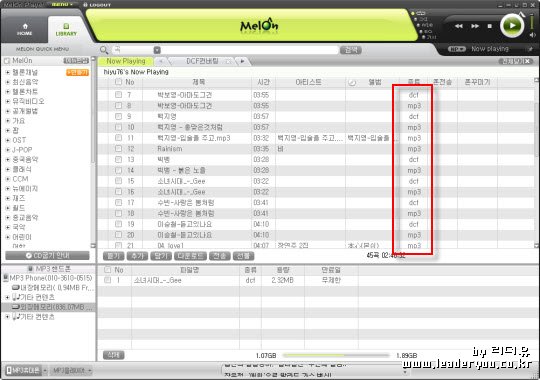The width and height of the screenshot is (540, 380).
Task: Expand the OST tree node
Action: [8, 140]
